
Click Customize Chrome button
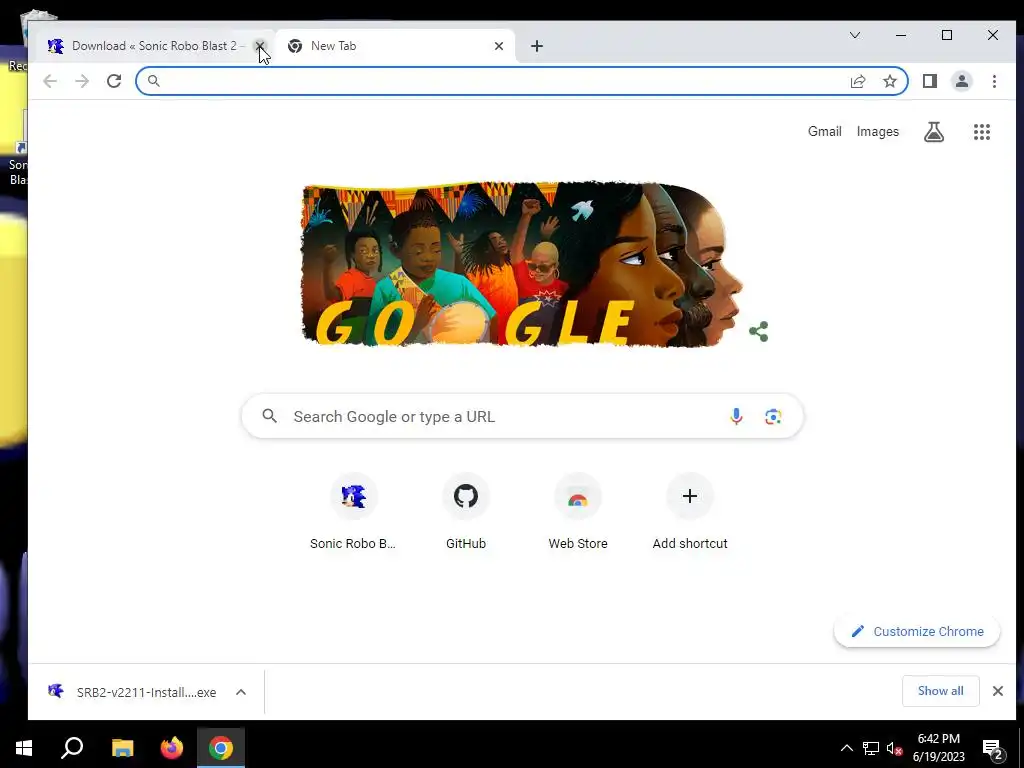point(917,632)
